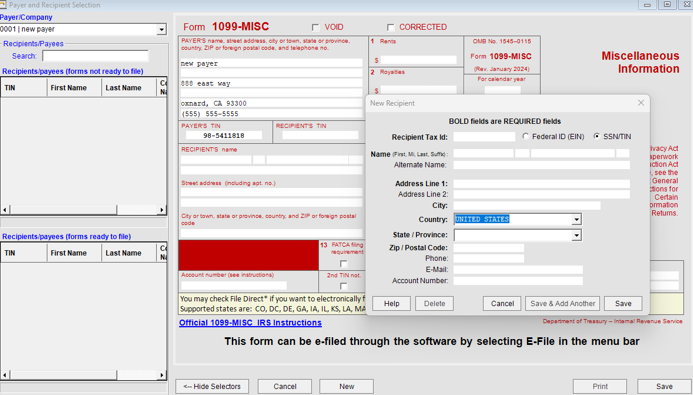This screenshot has height=395, width=693.
Task: Click the Recipient Tax Id field
Action: pyautogui.click(x=484, y=137)
